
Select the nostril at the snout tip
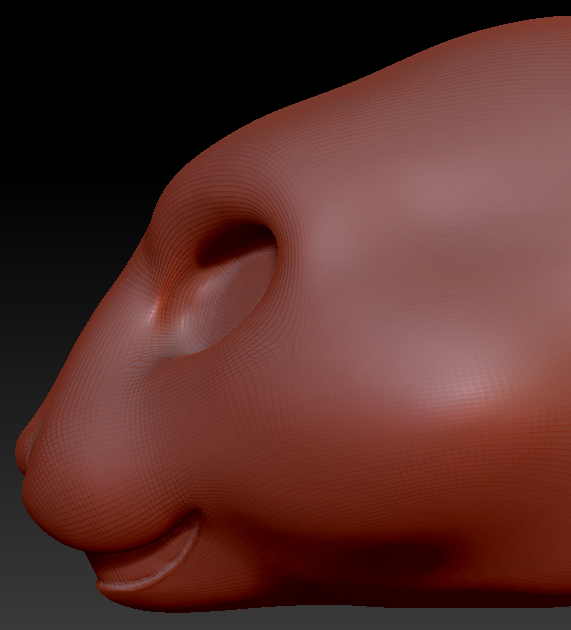34,441
